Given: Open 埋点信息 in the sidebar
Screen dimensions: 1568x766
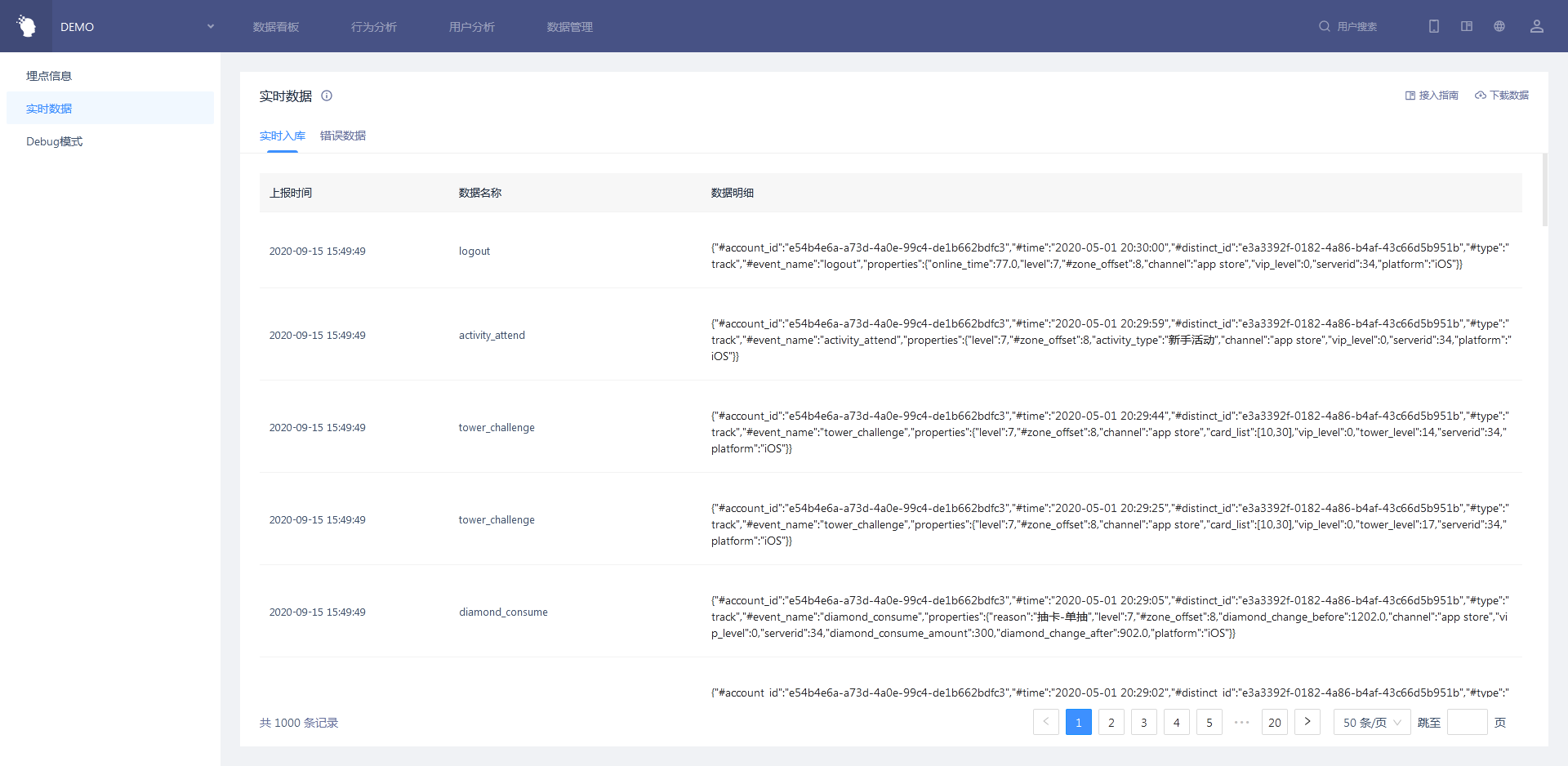Looking at the screenshot, I should tap(49, 76).
